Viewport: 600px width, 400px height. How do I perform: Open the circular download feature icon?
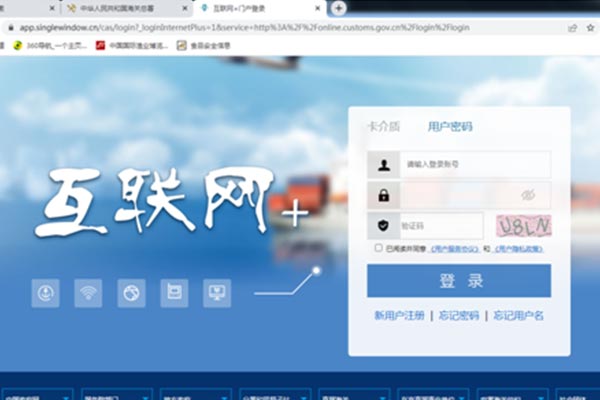click(x=46, y=293)
